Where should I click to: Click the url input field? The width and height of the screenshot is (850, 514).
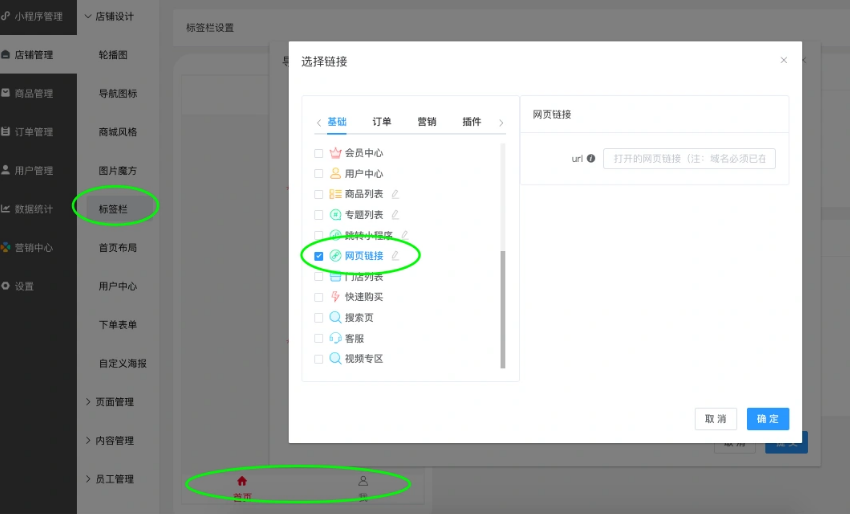(x=689, y=158)
